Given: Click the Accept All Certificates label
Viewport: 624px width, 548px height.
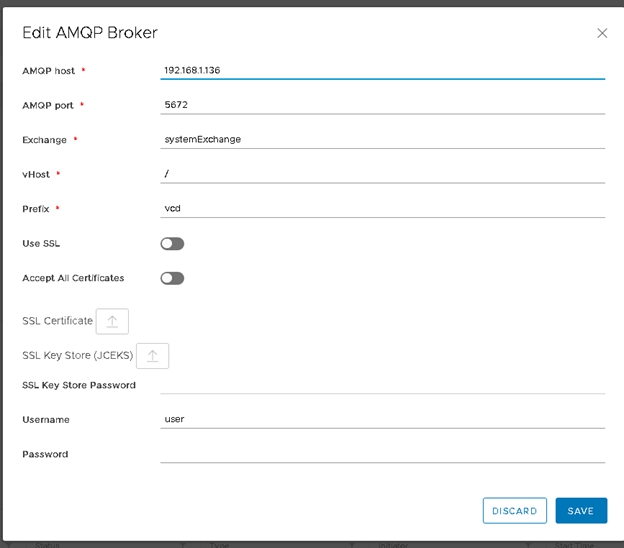Looking at the screenshot, I should [73, 278].
